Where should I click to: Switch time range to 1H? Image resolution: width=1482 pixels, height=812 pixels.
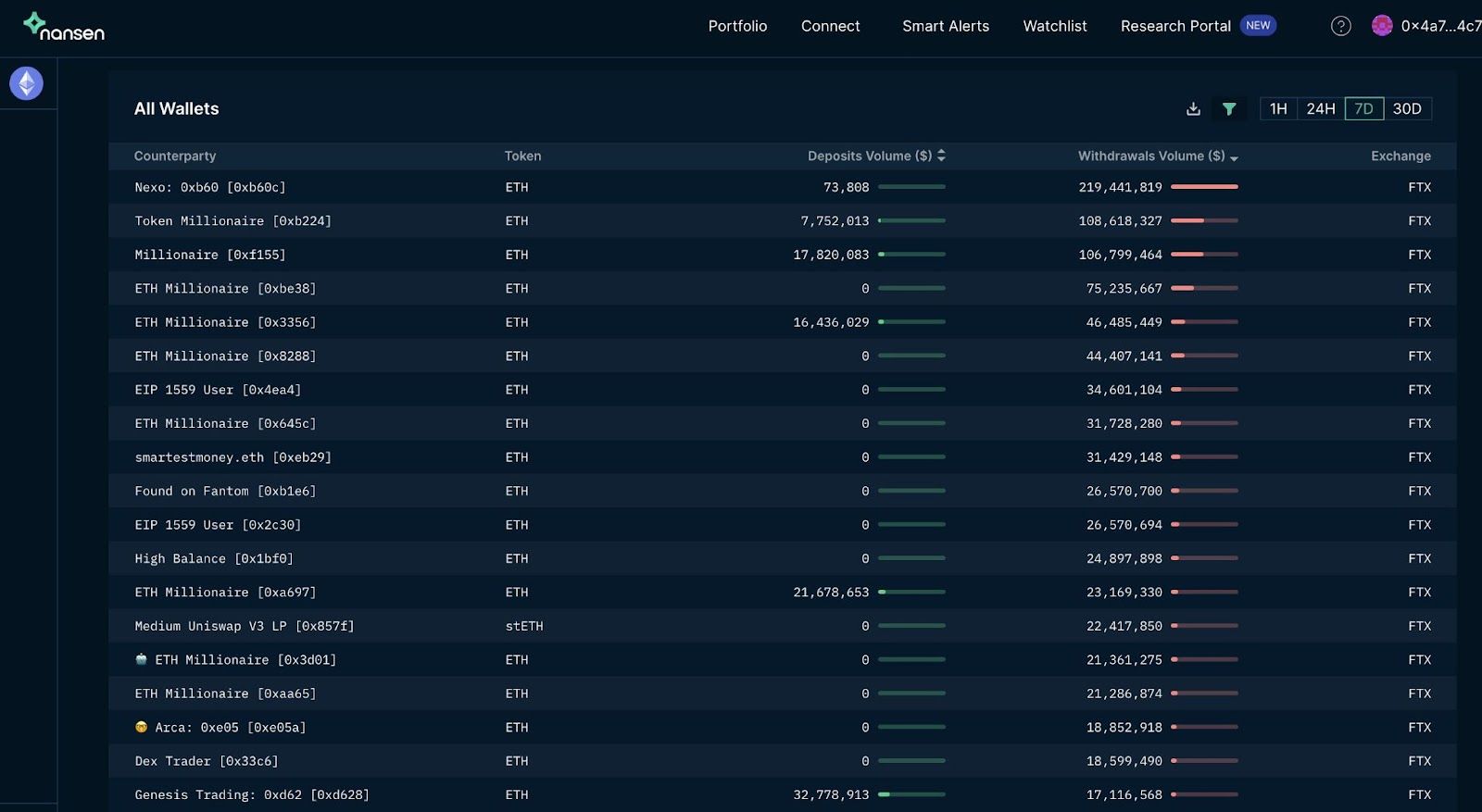[1278, 109]
